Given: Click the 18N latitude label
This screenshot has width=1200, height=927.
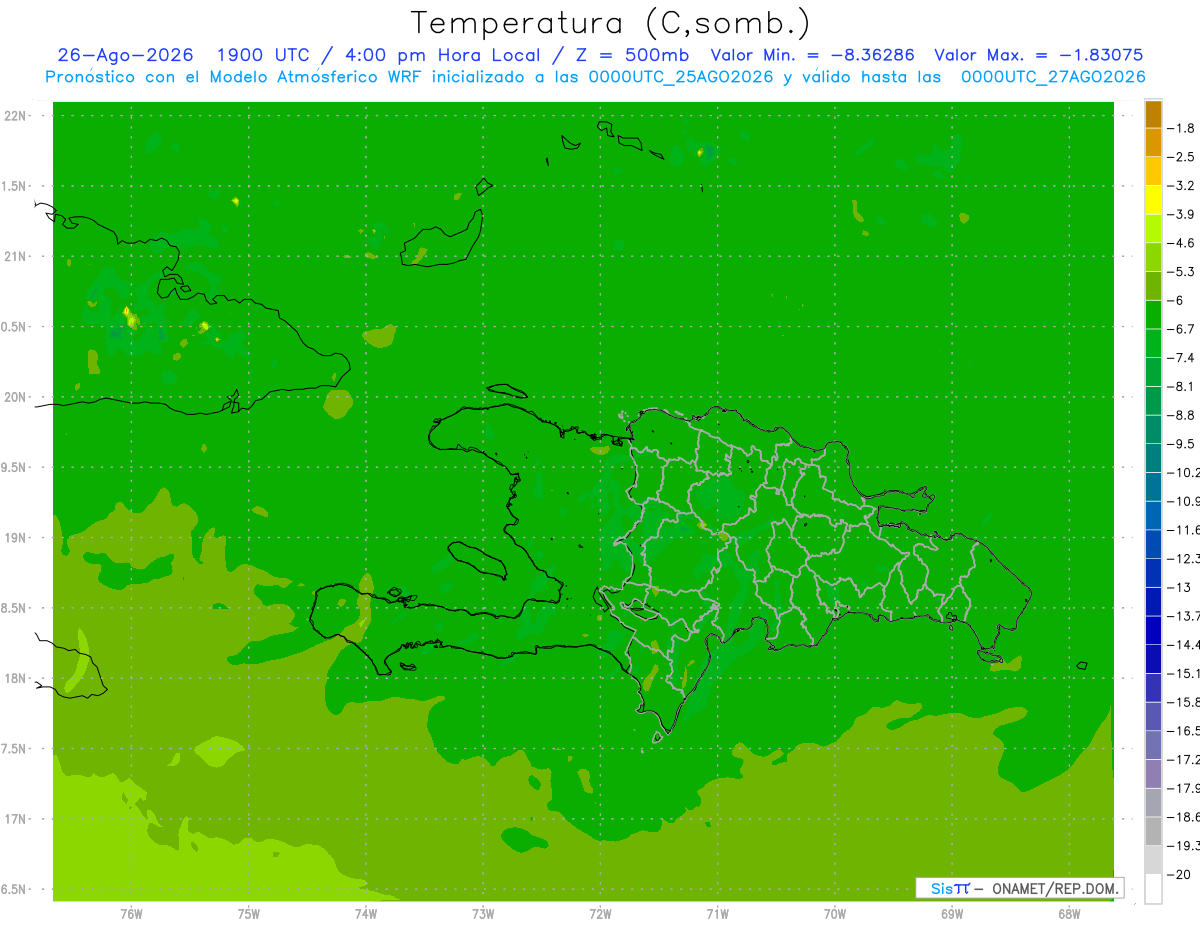Looking at the screenshot, I should 15,678.
